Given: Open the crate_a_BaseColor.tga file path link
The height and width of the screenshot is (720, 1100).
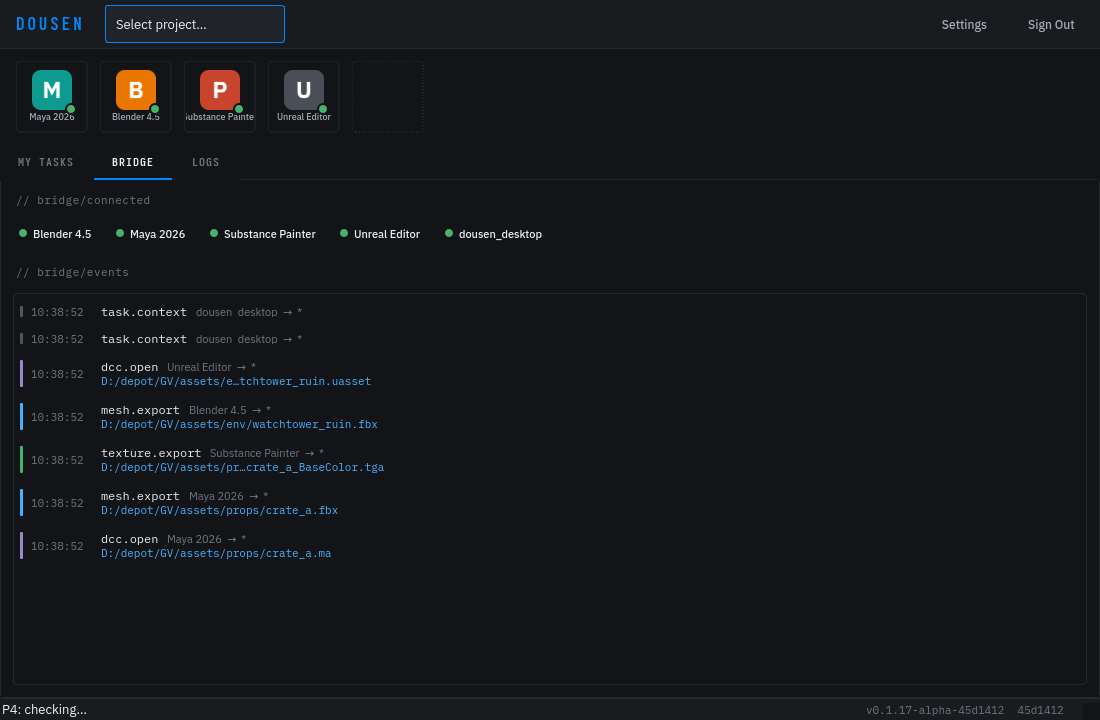Looking at the screenshot, I should coord(242,467).
